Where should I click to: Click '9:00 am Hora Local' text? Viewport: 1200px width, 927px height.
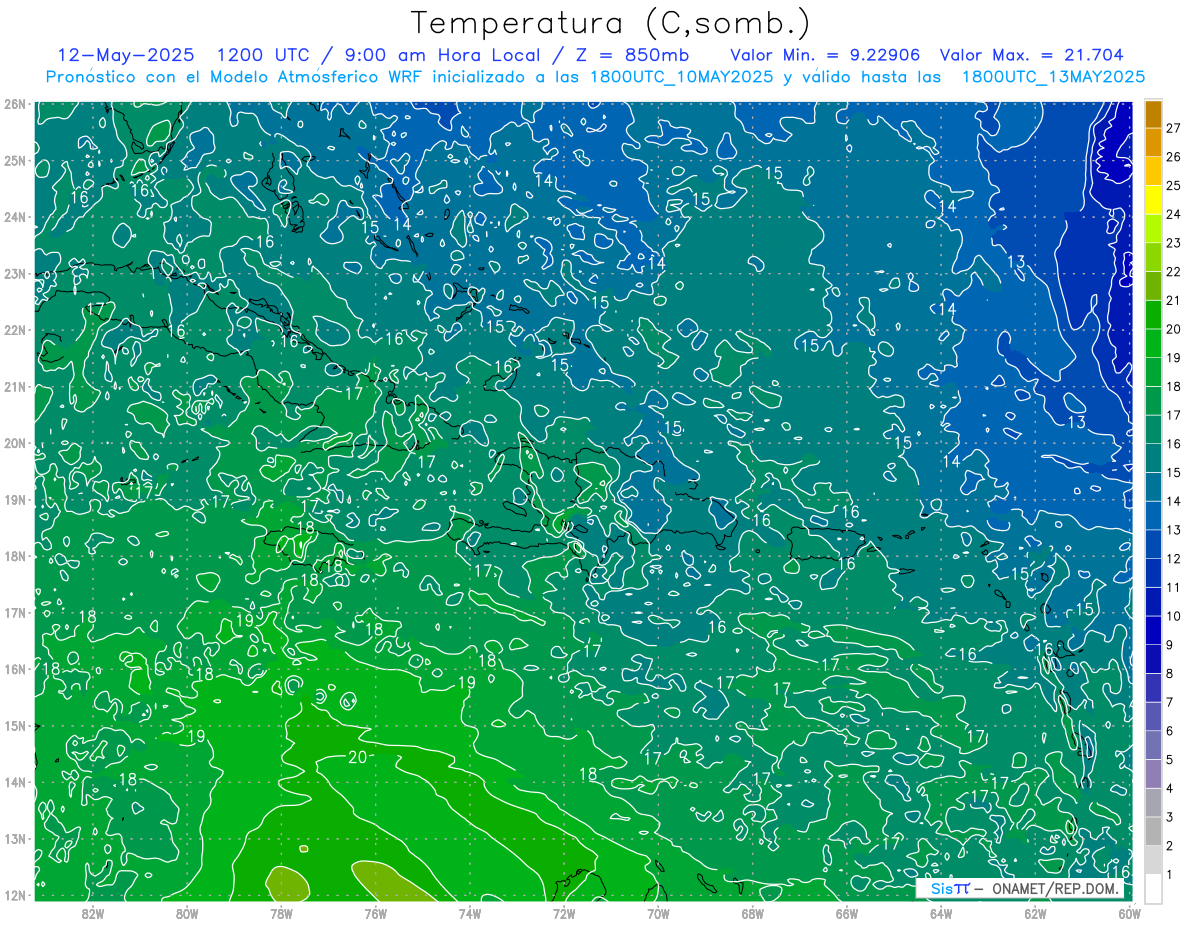click(442, 55)
